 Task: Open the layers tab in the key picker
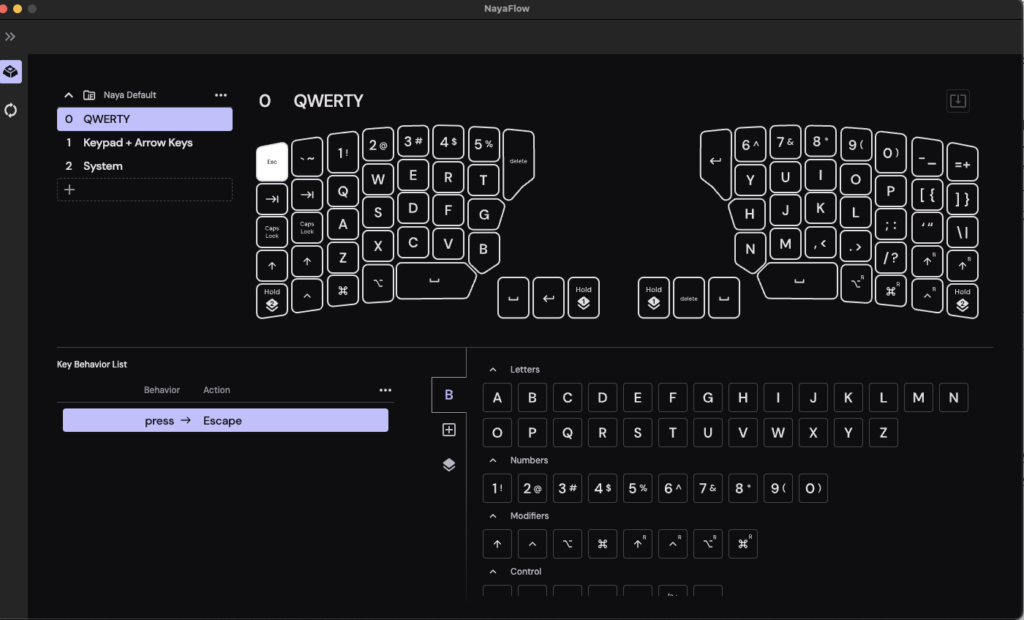tap(449, 465)
